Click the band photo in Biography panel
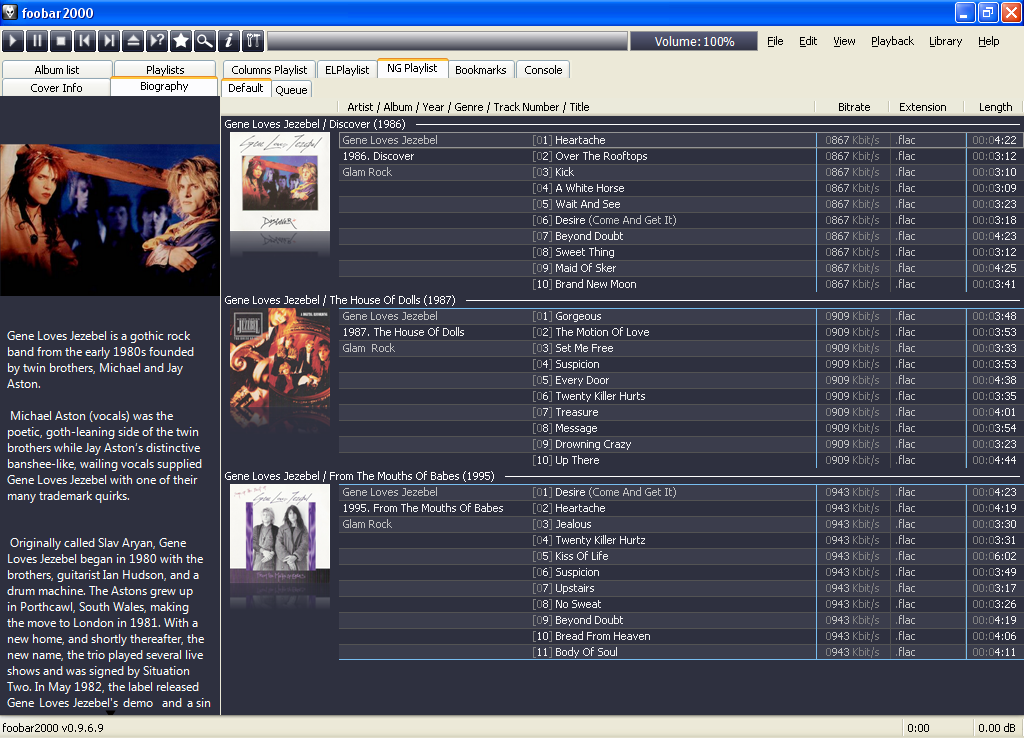The image size is (1024, 738). point(110,219)
